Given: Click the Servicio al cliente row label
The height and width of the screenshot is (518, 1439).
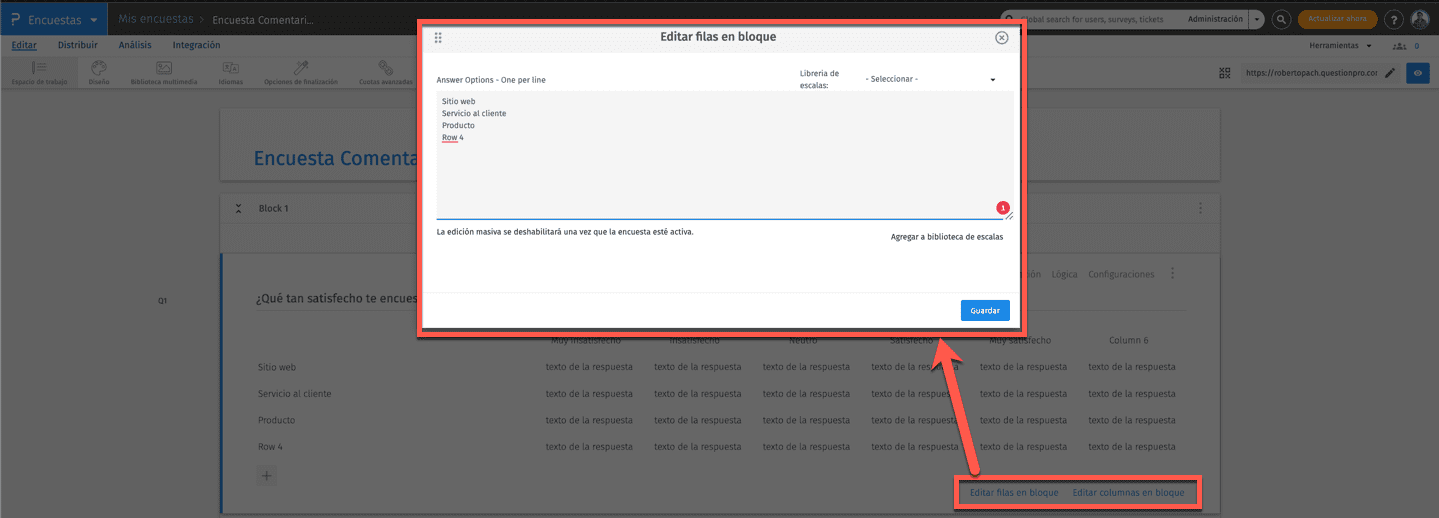Looking at the screenshot, I should pyautogui.click(x=294, y=394).
